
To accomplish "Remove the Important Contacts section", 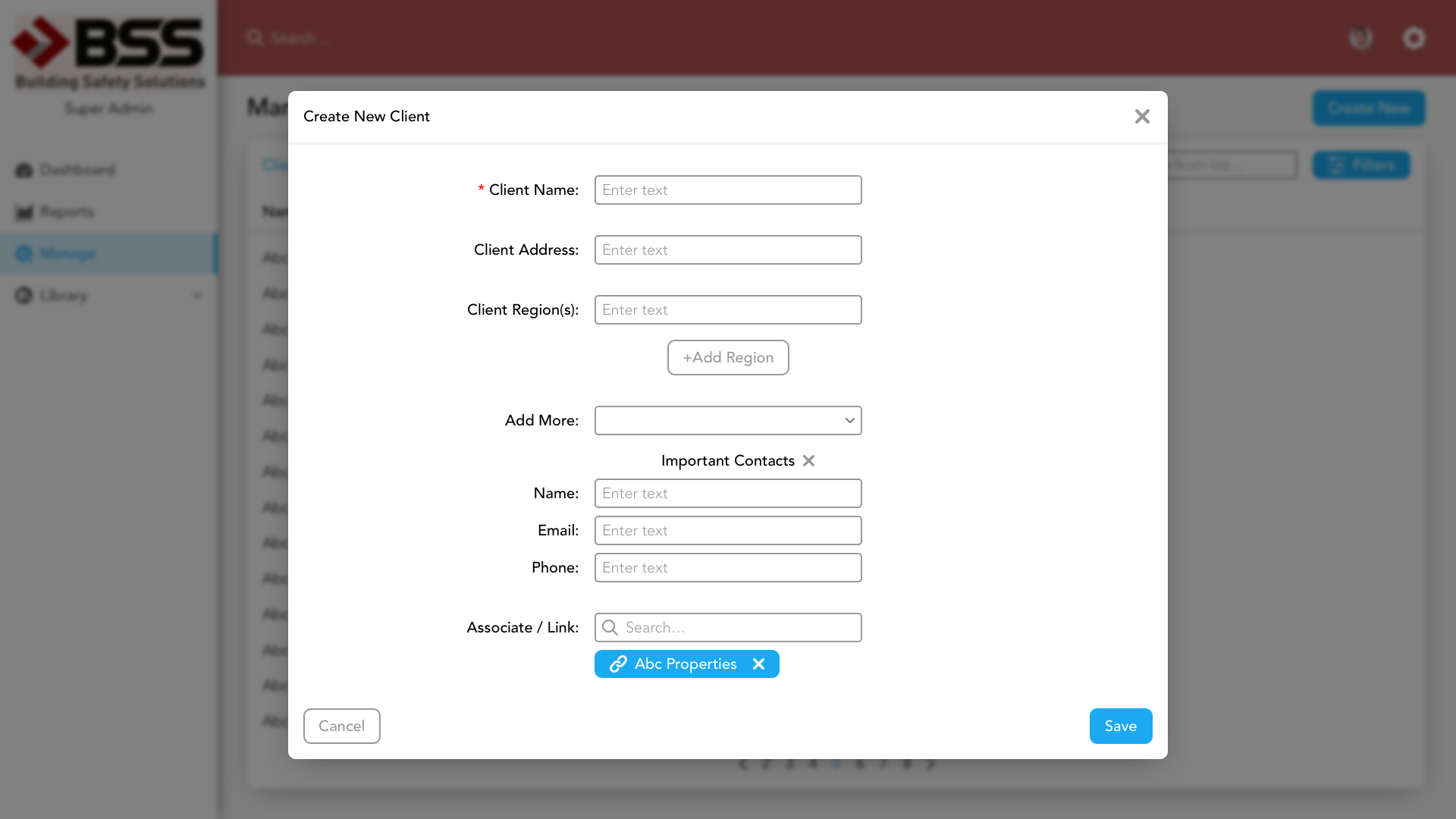I will [808, 461].
